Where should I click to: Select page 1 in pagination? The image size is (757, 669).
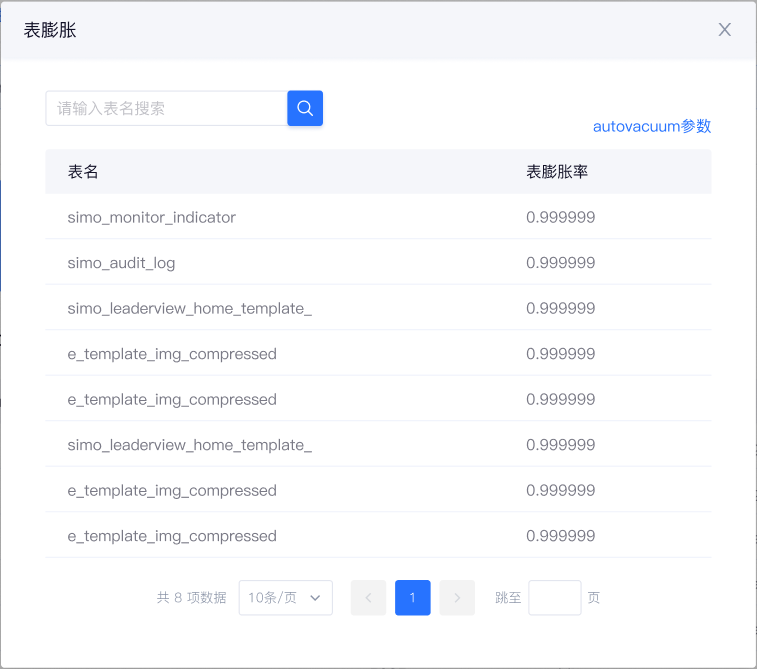[412, 598]
